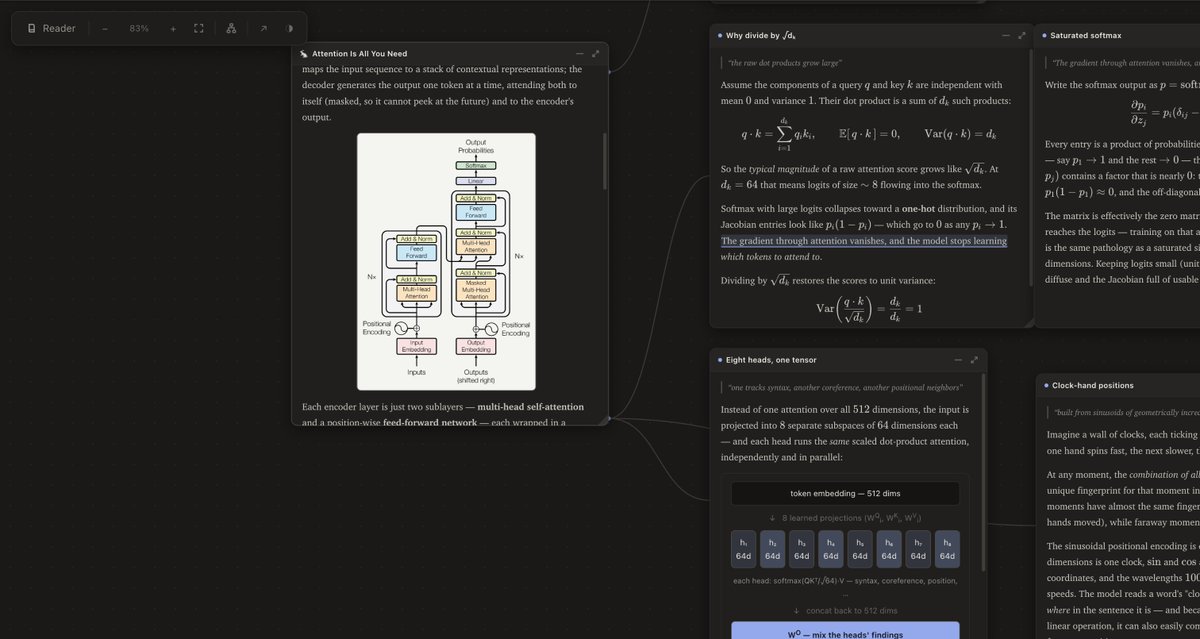Click the Why divide by √dk card title
Screen dimensions: 1200x639
click(761, 35)
